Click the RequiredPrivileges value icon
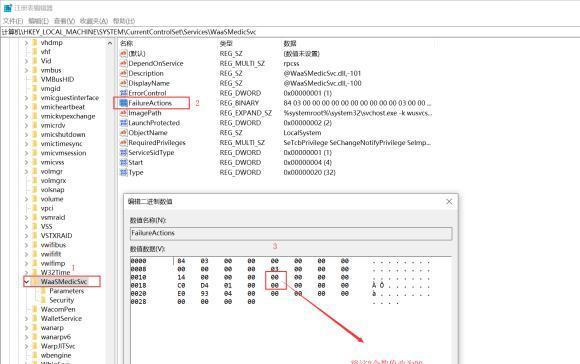Image resolution: width=580 pixels, height=364 pixels. tap(124, 143)
